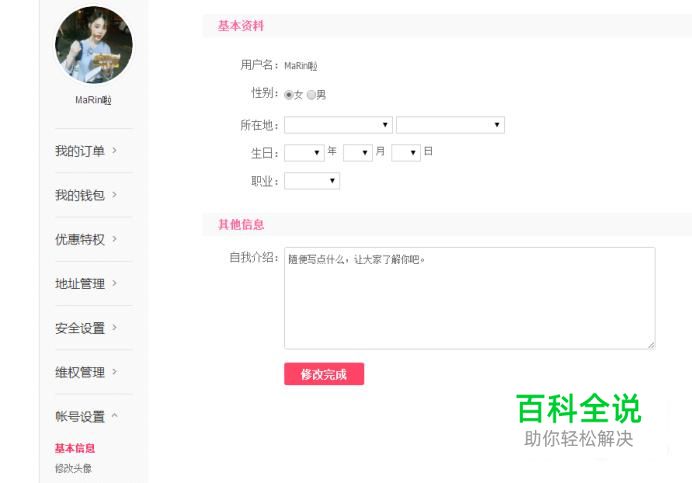This screenshot has height=483, width=692.
Task: Click into the 自我介绍 text area
Action: click(469, 298)
